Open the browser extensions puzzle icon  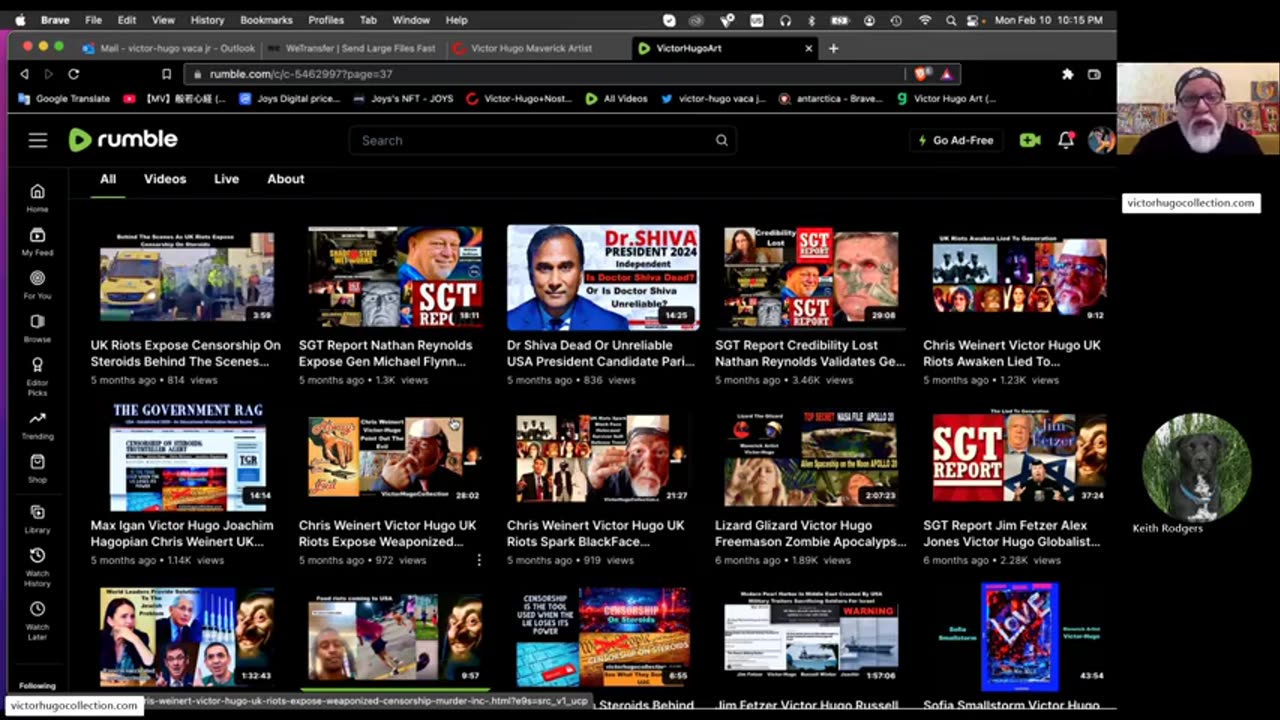(1067, 74)
